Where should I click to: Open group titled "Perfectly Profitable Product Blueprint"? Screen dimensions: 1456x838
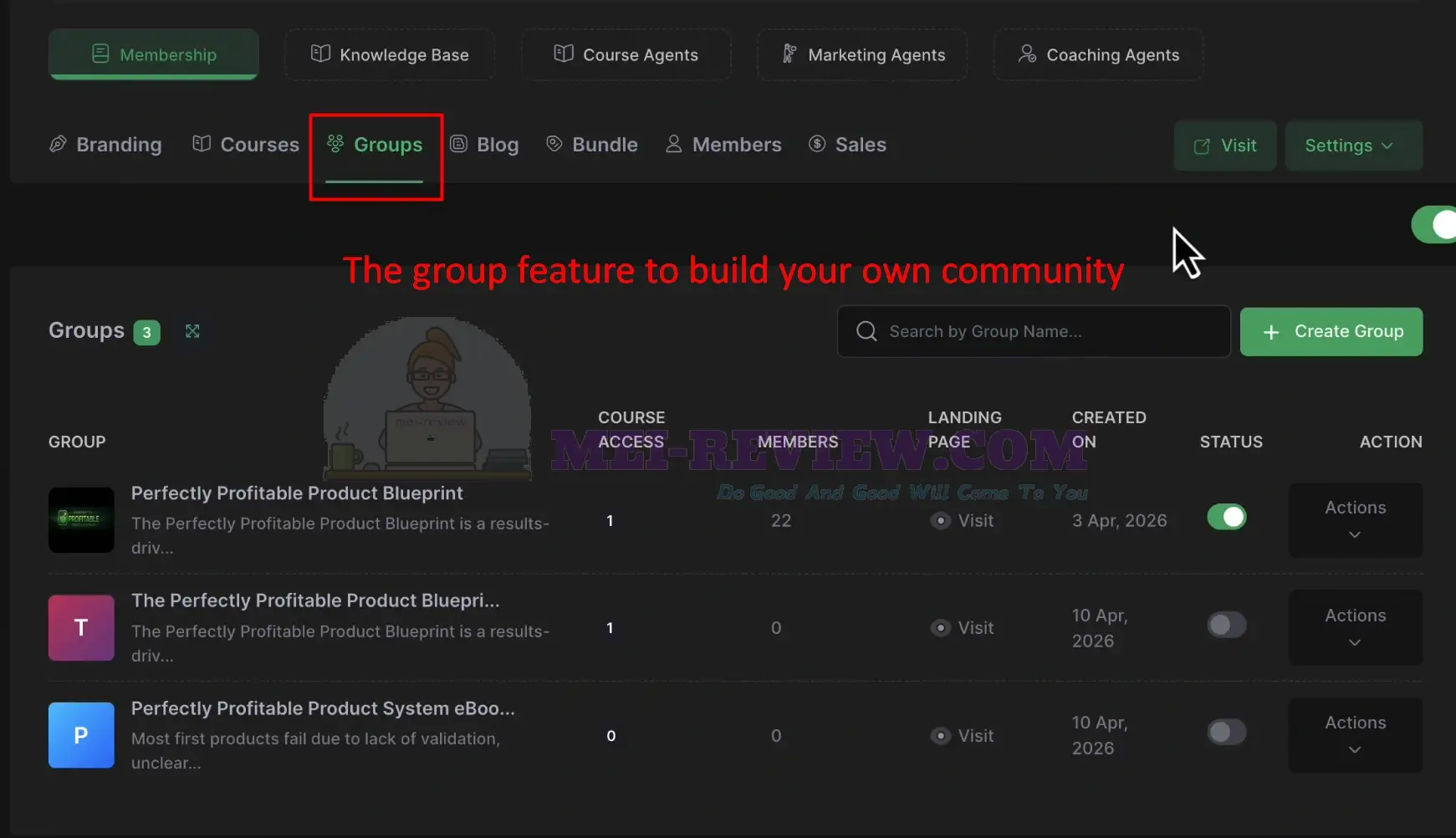tap(297, 493)
